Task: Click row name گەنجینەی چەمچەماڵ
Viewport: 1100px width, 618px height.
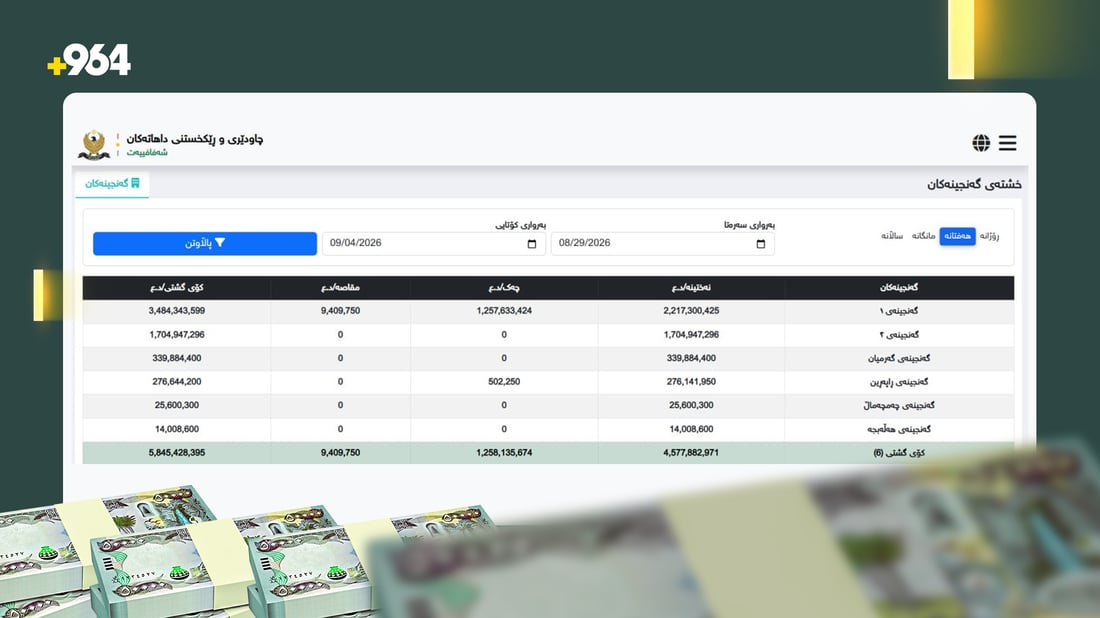Action: pyautogui.click(x=899, y=405)
